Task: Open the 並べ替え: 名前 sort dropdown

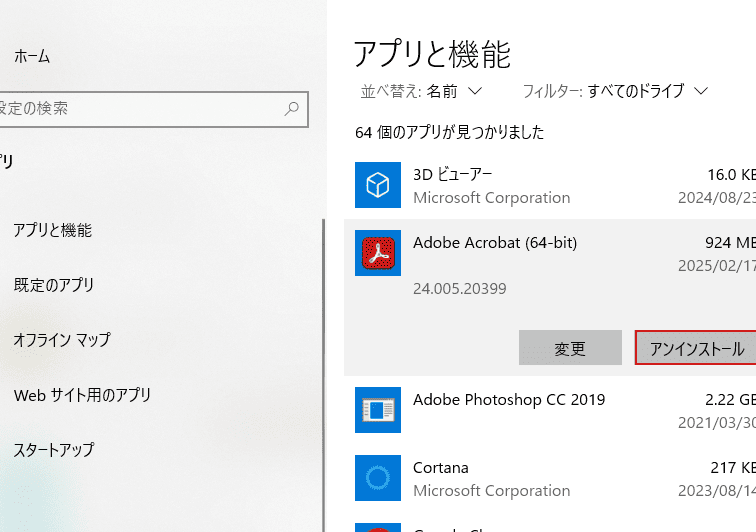Action: click(421, 91)
